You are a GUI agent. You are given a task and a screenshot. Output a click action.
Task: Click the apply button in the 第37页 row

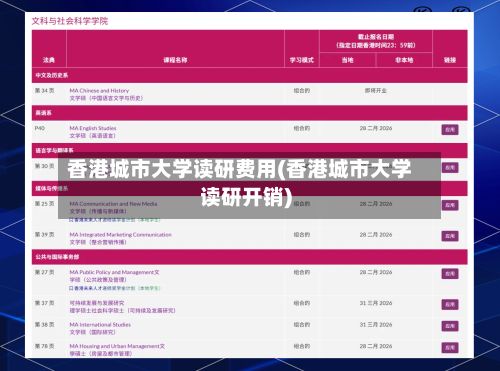click(x=450, y=304)
